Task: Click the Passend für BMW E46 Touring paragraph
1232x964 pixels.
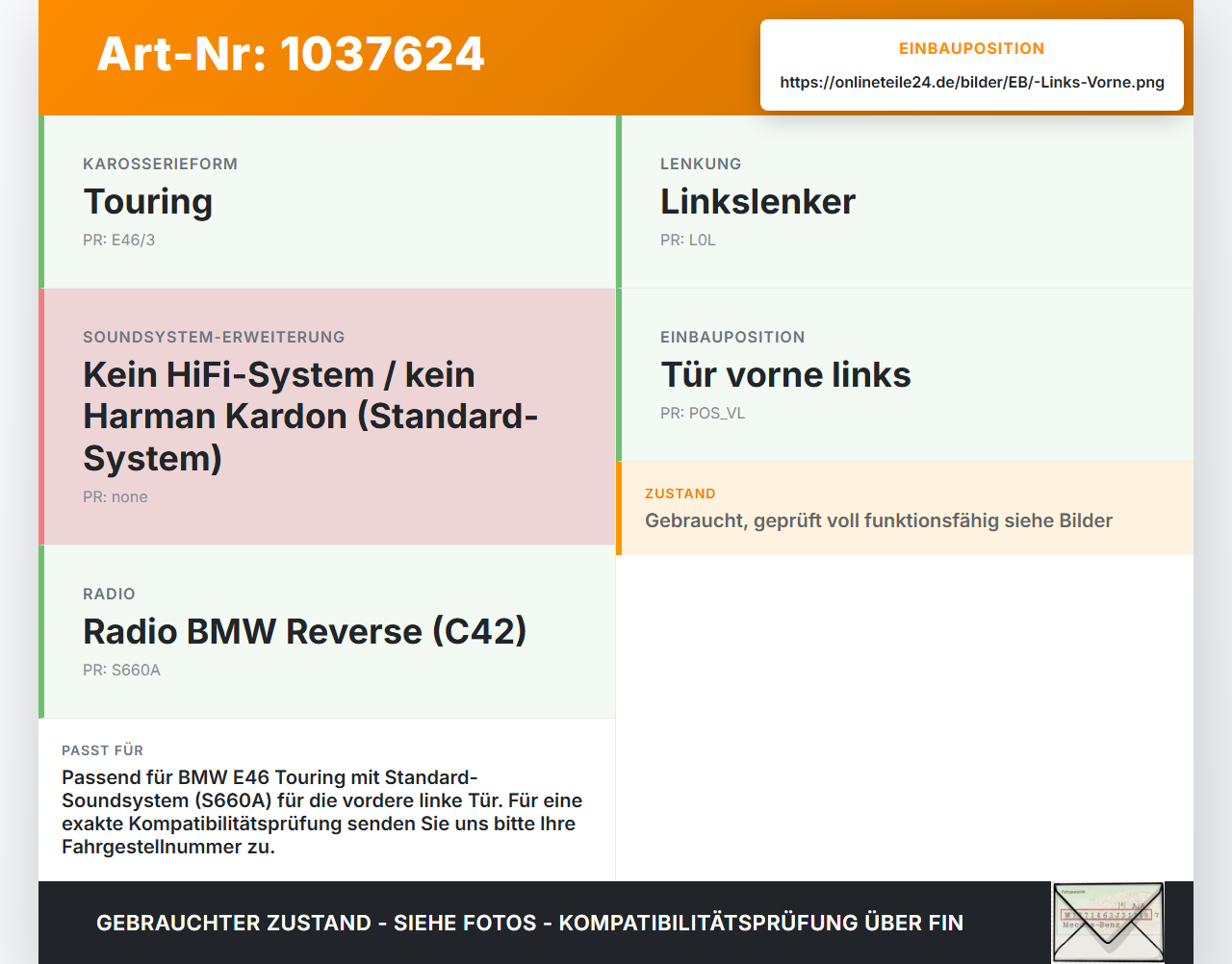Action: pyautogui.click(x=321, y=812)
